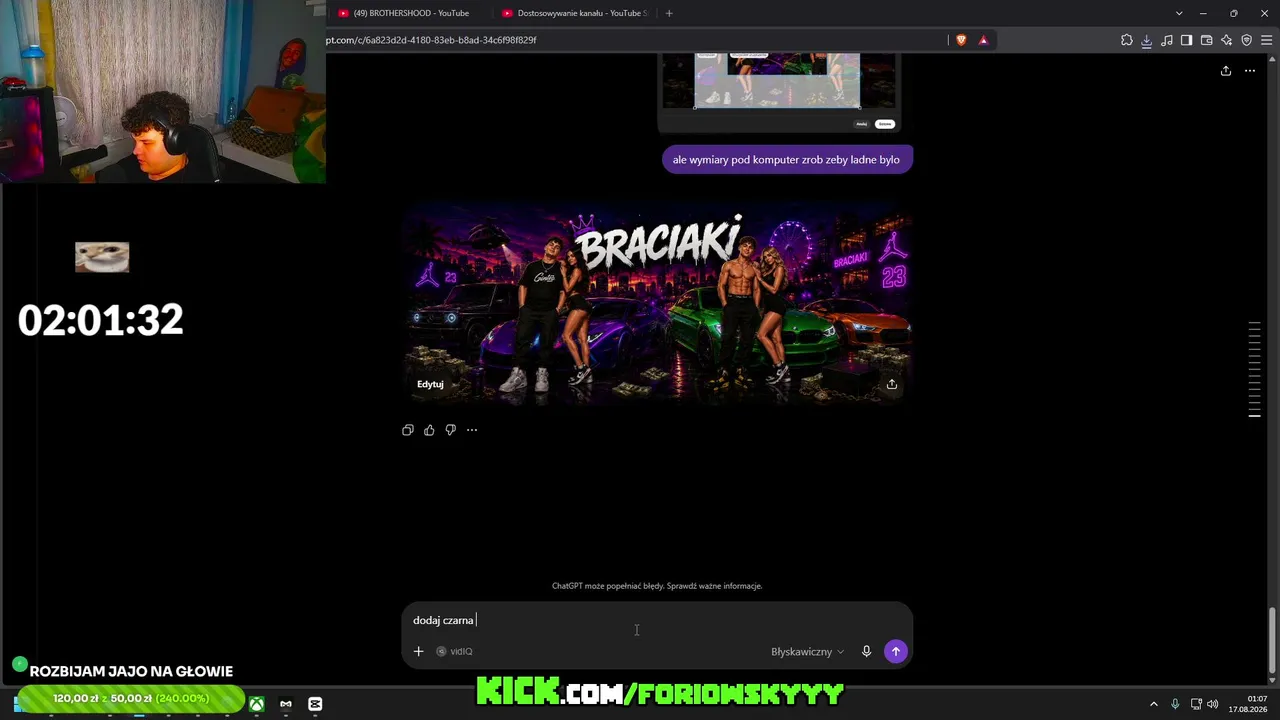Click the user message about wymiary pod komputer
The width and height of the screenshot is (1280, 720).
[x=787, y=159]
